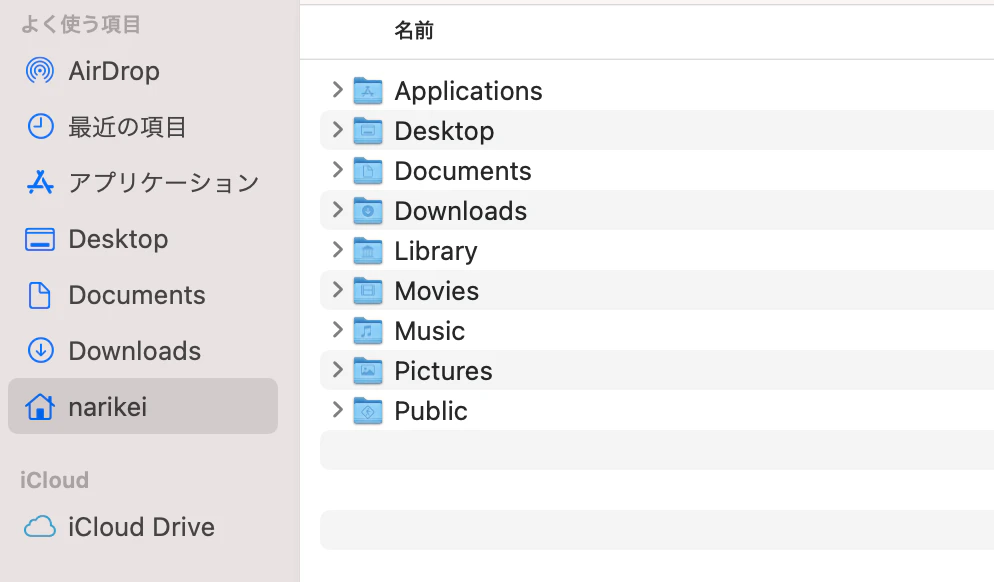Viewport: 994px width, 582px height.
Task: Click the Music row name
Action: click(430, 331)
